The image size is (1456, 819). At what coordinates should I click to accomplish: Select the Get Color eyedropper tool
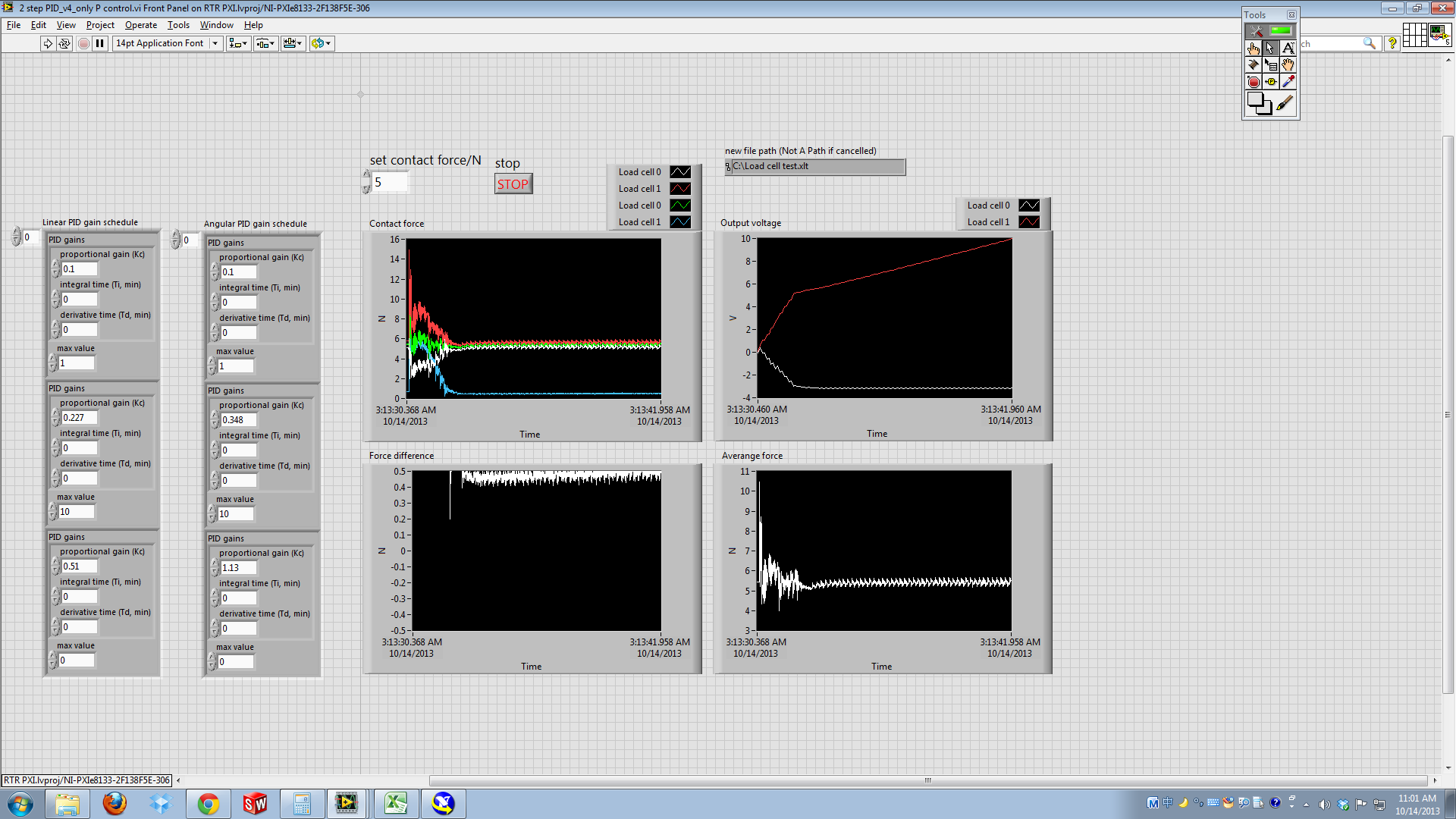point(1288,82)
